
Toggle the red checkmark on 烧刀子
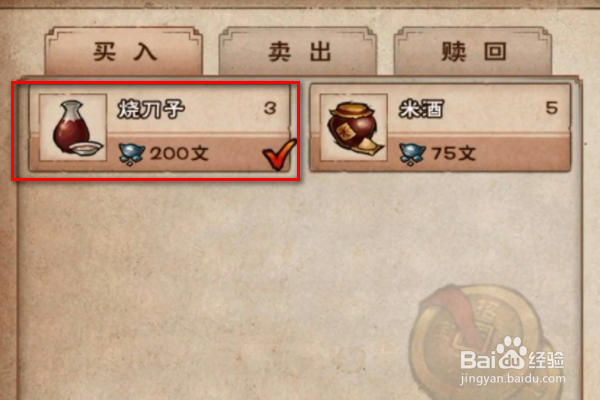(x=279, y=153)
